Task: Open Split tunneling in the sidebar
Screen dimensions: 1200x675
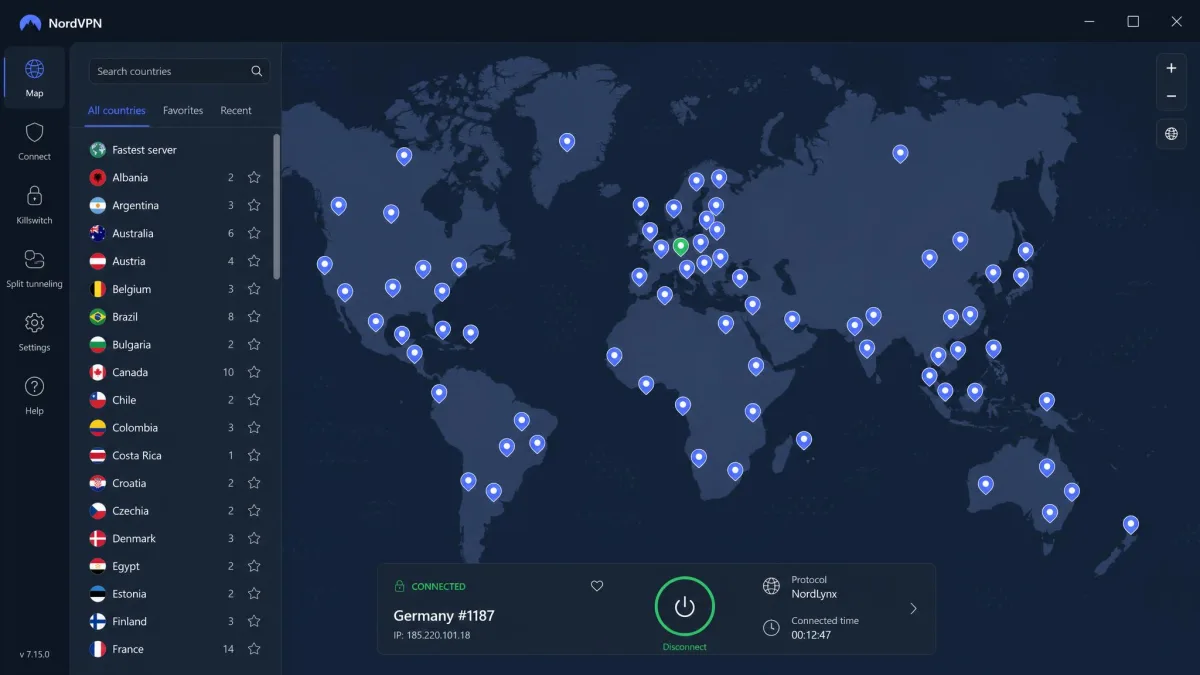Action: click(34, 268)
